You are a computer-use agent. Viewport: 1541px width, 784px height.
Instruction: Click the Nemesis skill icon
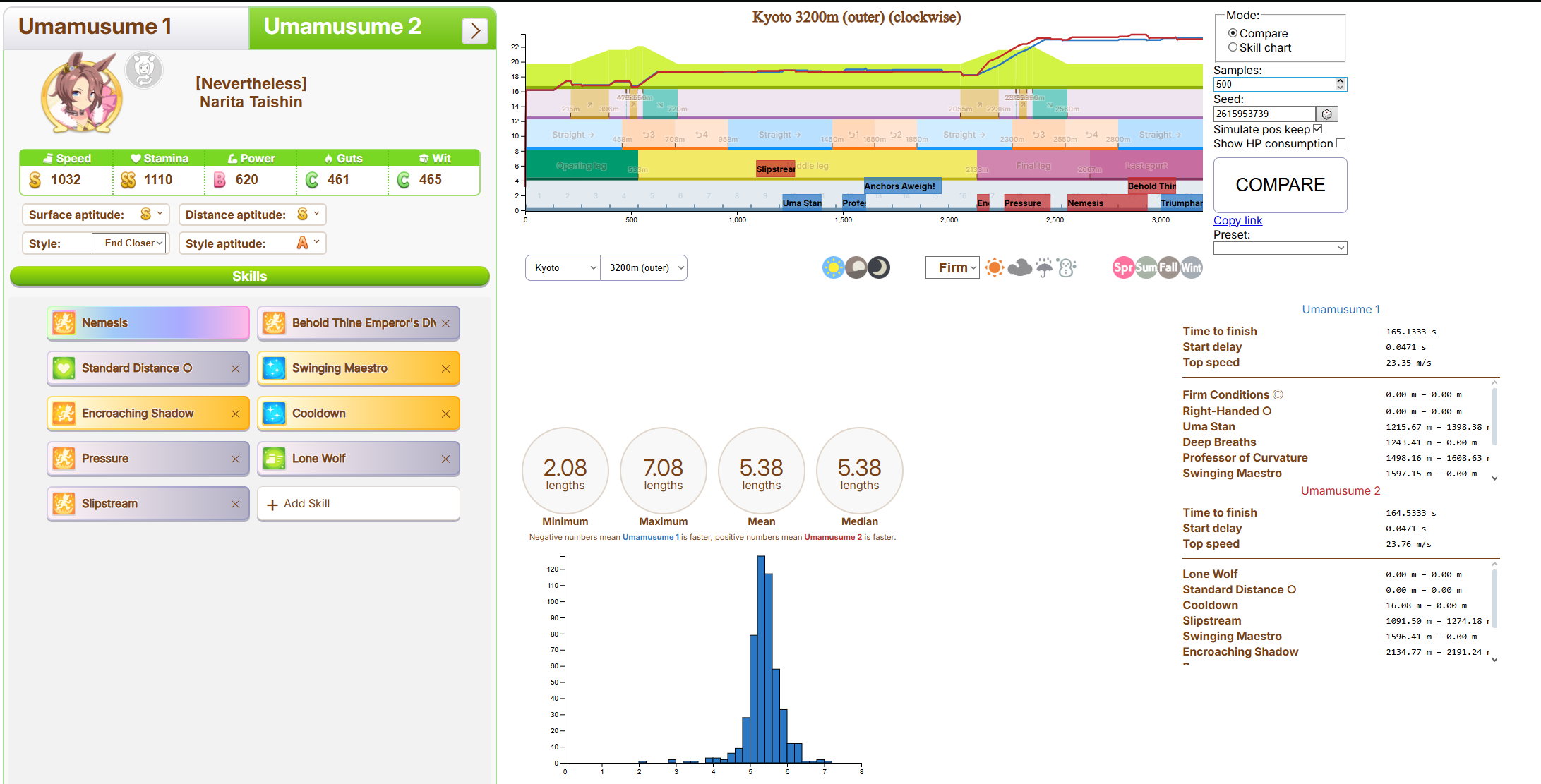(64, 323)
